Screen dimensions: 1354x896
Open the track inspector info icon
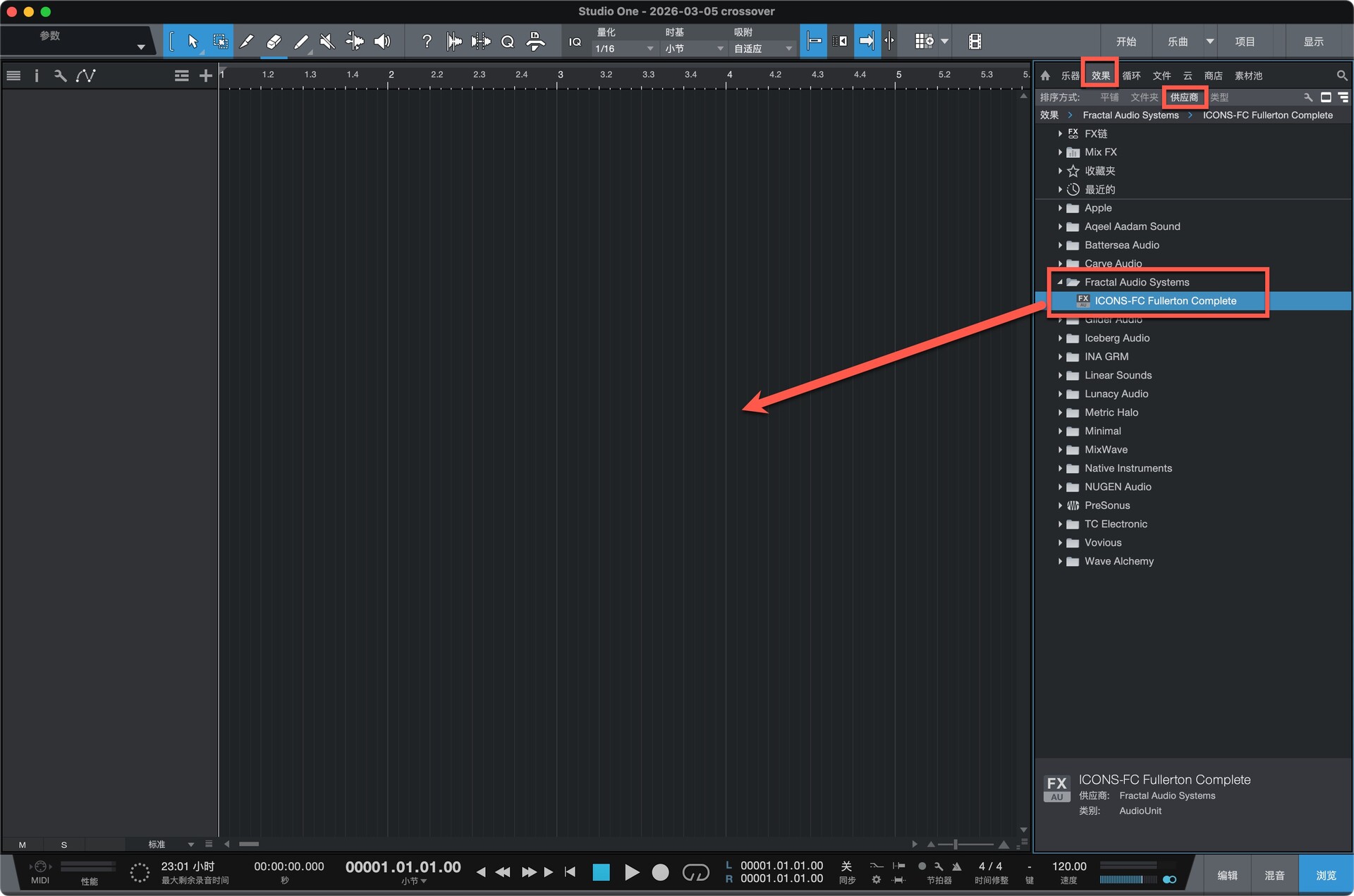37,75
